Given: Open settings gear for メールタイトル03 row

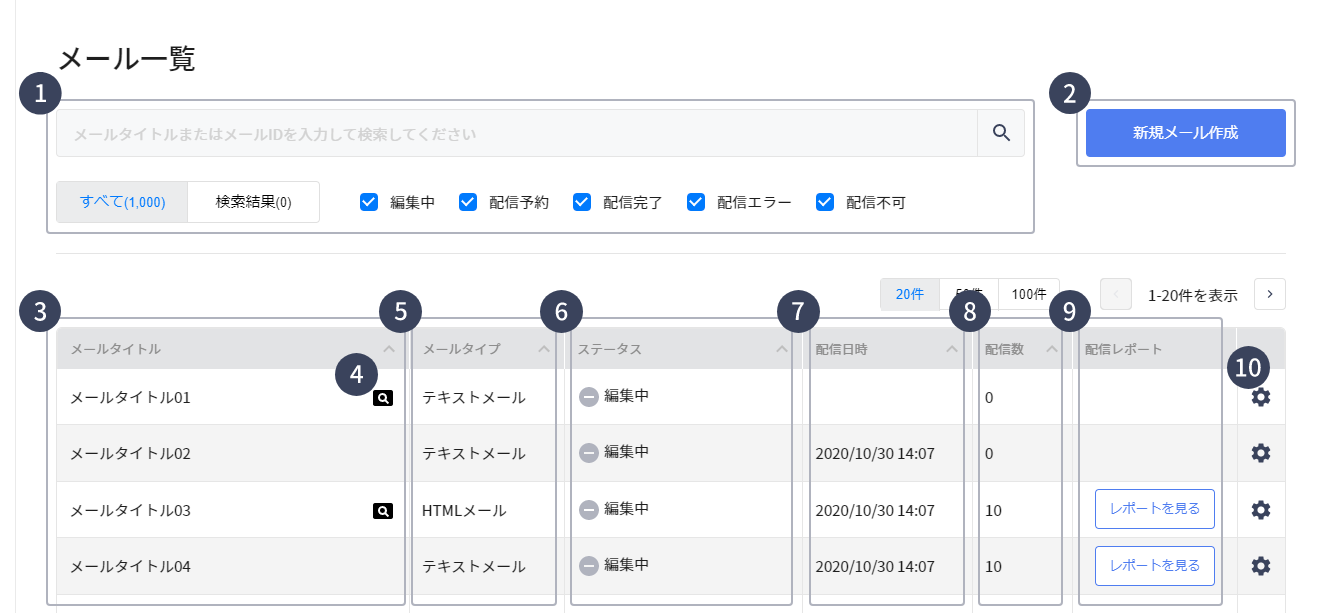Looking at the screenshot, I should (x=1261, y=510).
